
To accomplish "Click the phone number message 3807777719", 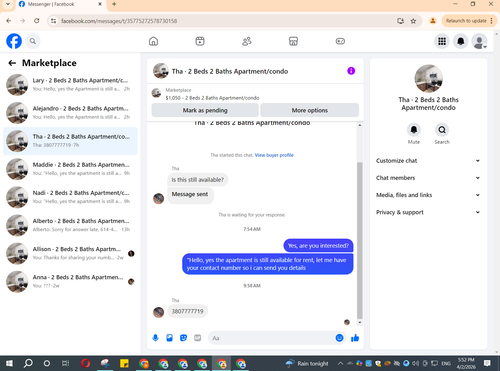I will click(x=187, y=311).
